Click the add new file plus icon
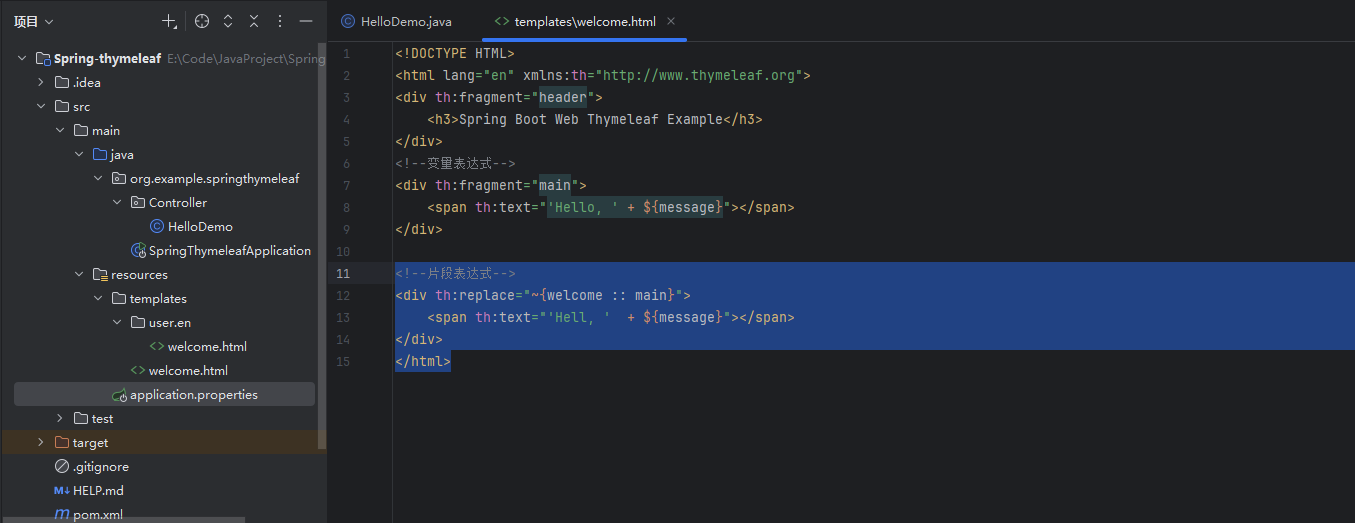Image resolution: width=1355 pixels, height=523 pixels. tap(169, 21)
